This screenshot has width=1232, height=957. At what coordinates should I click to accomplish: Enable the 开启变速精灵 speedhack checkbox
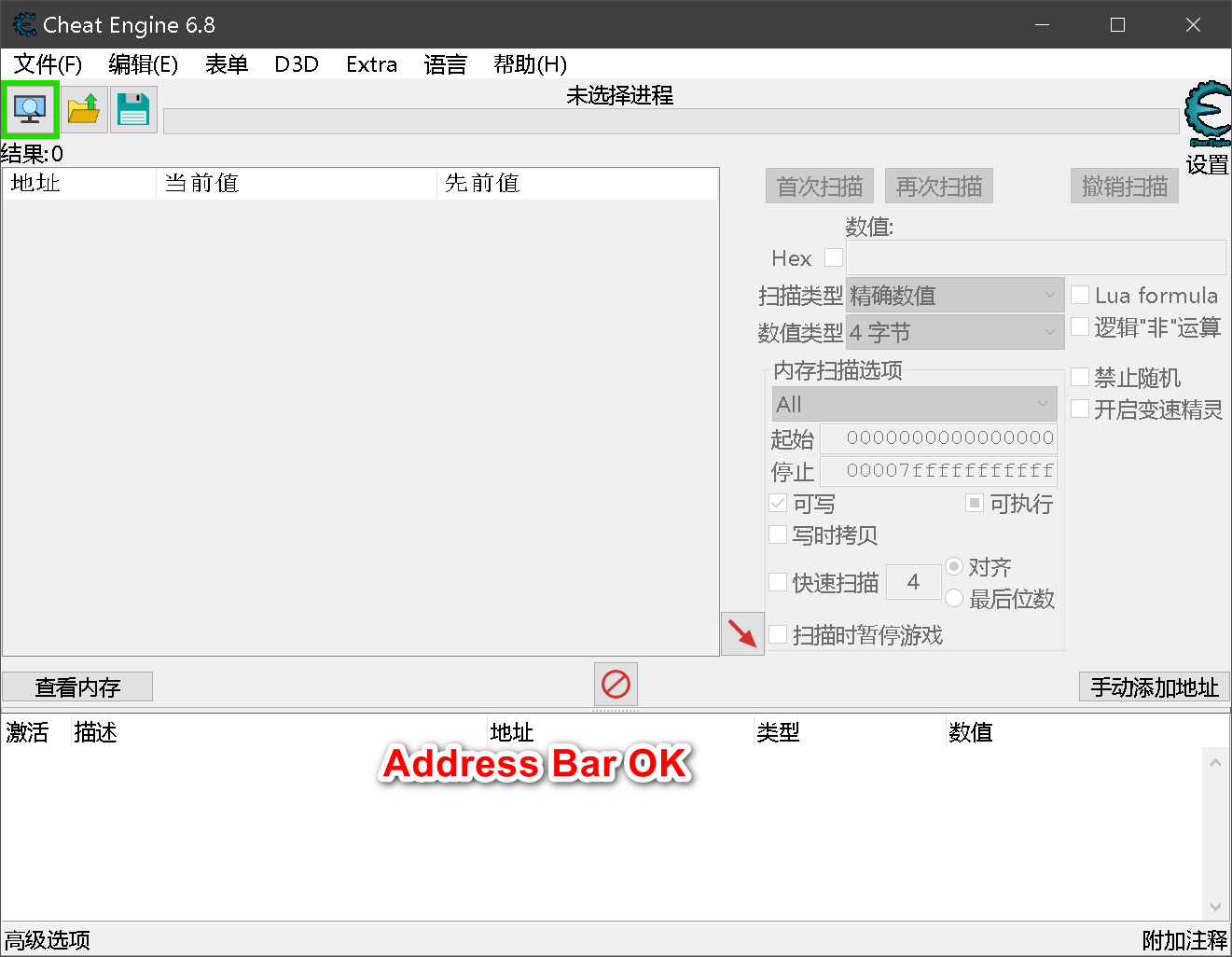tap(1080, 409)
